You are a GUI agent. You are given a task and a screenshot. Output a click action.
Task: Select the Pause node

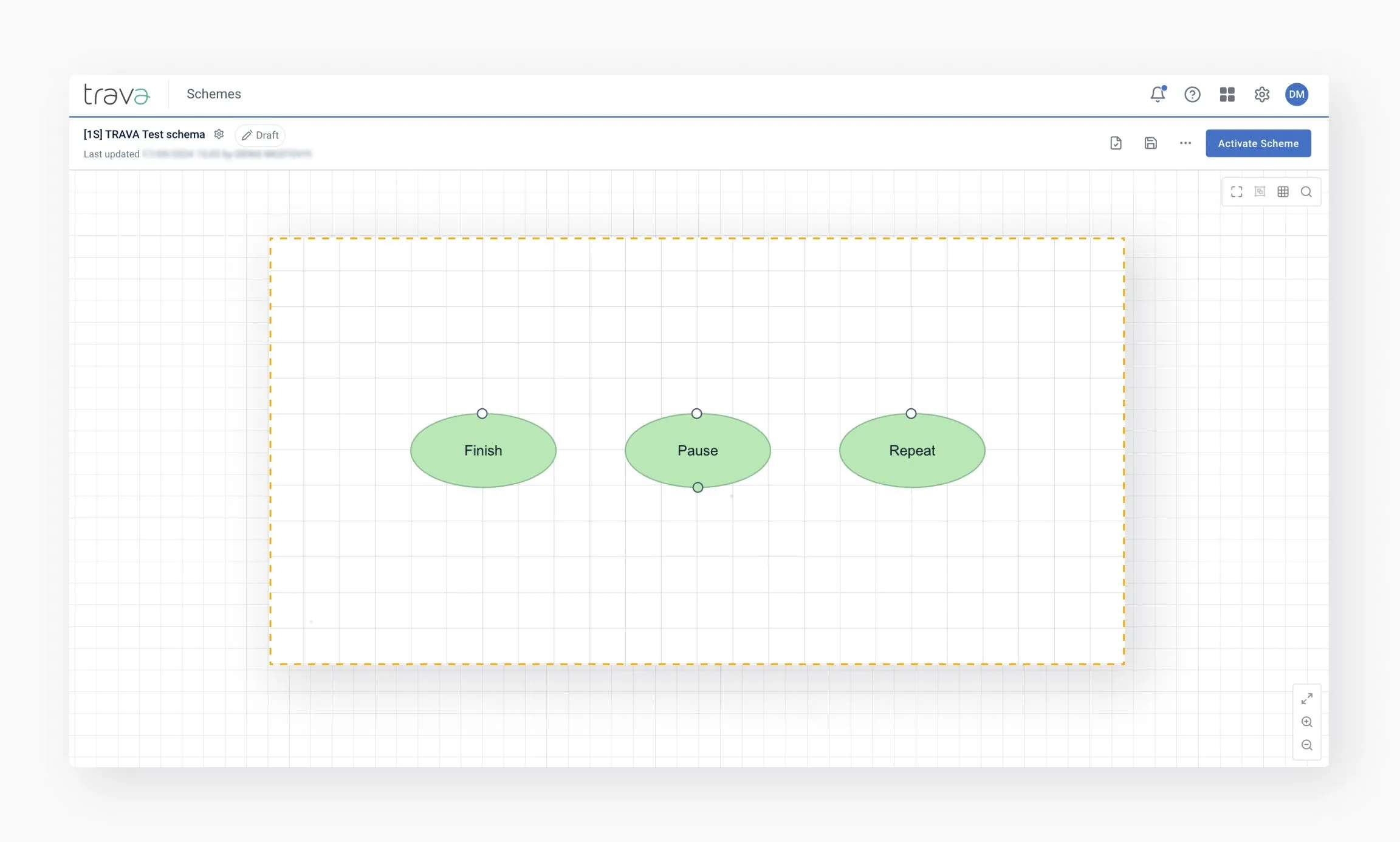(x=698, y=451)
